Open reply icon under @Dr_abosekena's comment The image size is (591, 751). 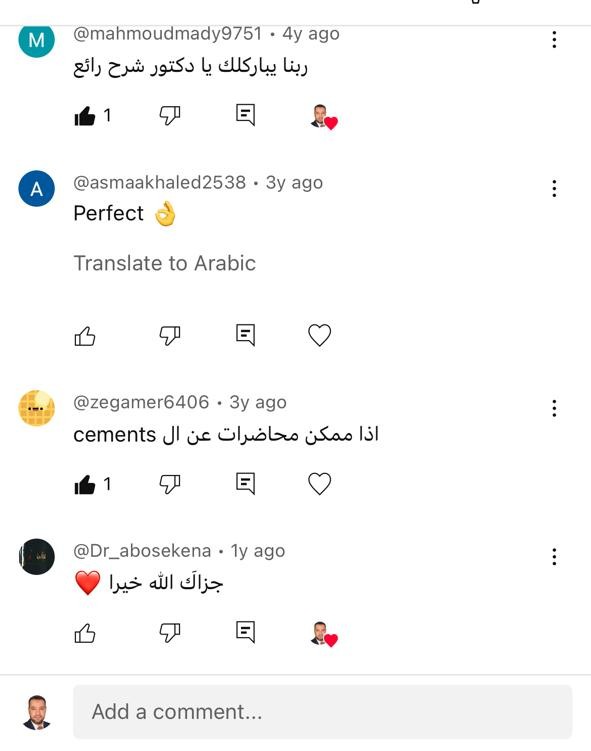[245, 632]
